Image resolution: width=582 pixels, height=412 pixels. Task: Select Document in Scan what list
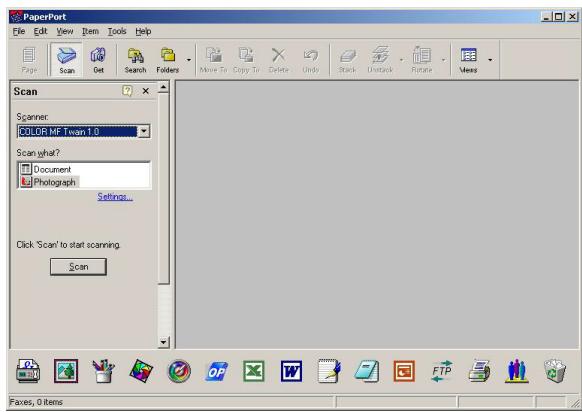(x=45, y=169)
